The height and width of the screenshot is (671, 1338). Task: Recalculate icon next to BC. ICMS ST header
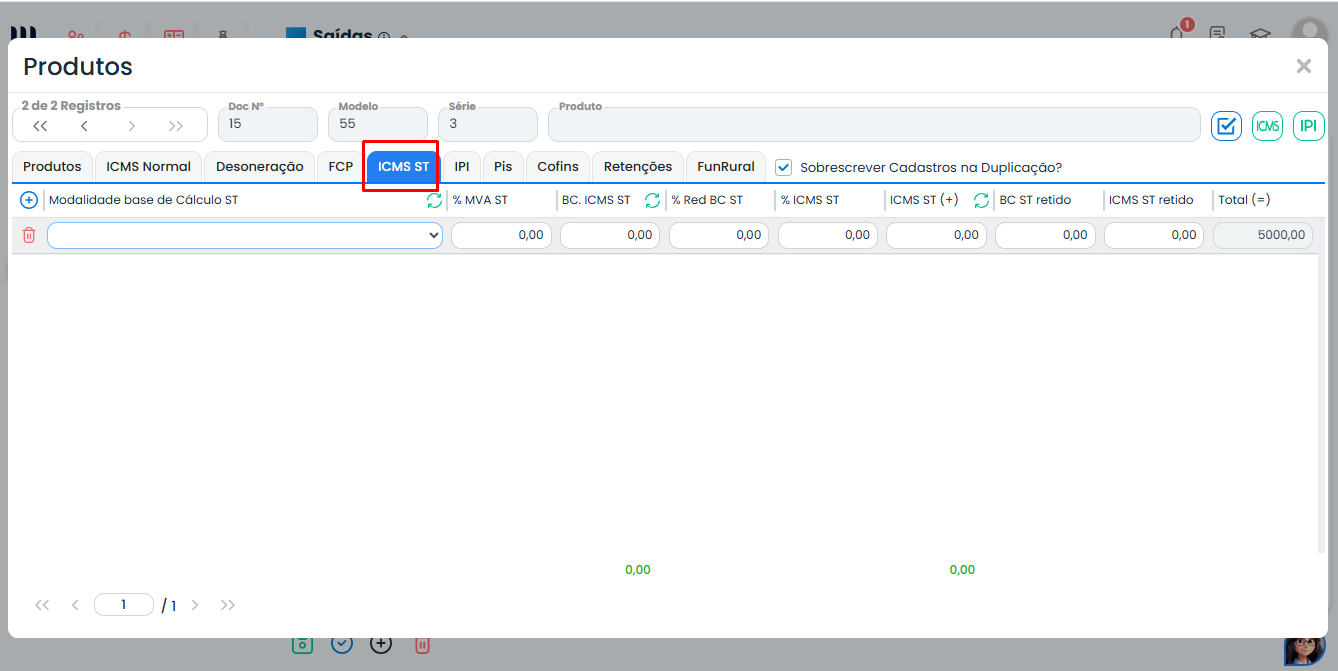click(652, 200)
